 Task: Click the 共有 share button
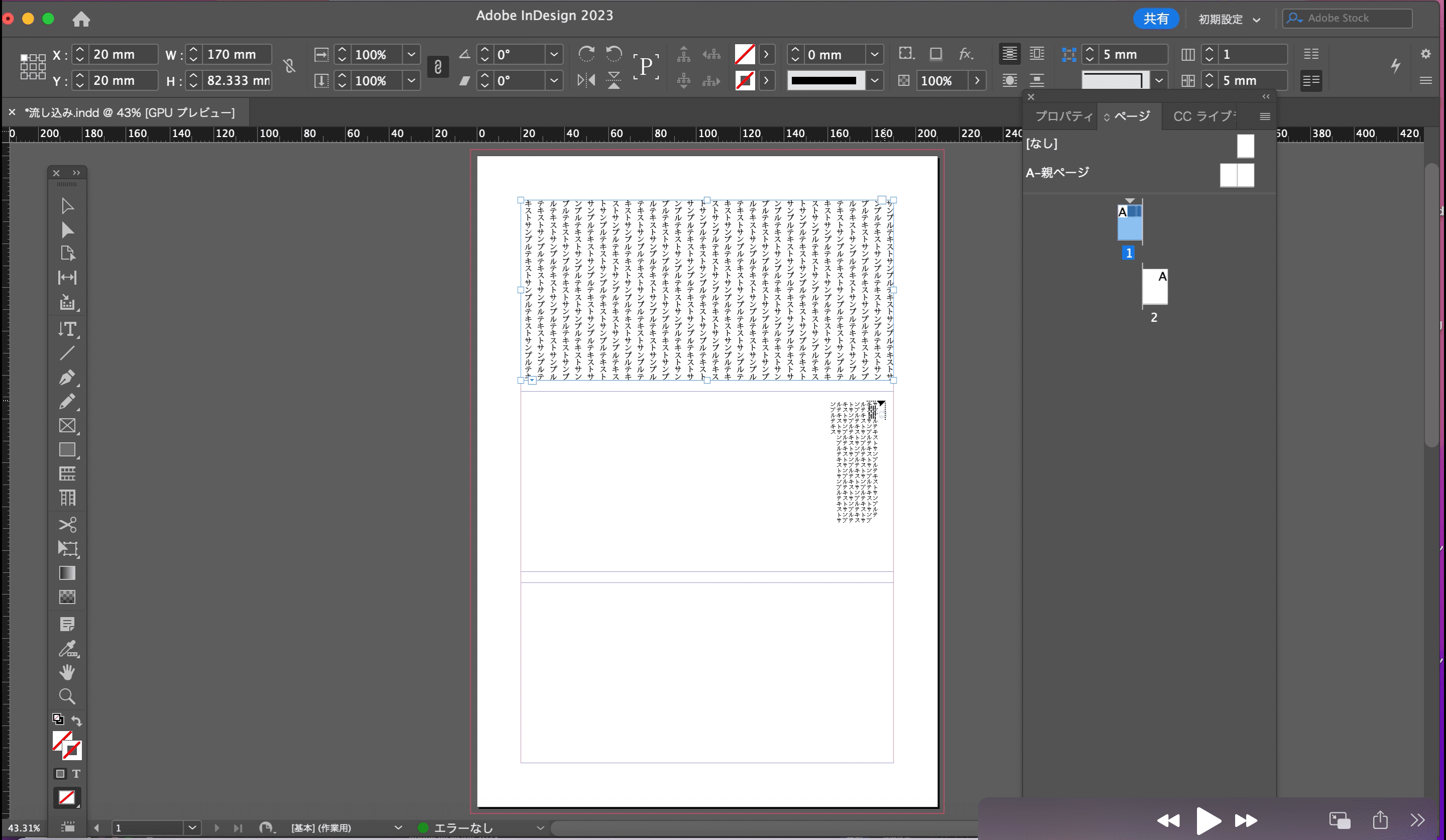click(x=1155, y=19)
